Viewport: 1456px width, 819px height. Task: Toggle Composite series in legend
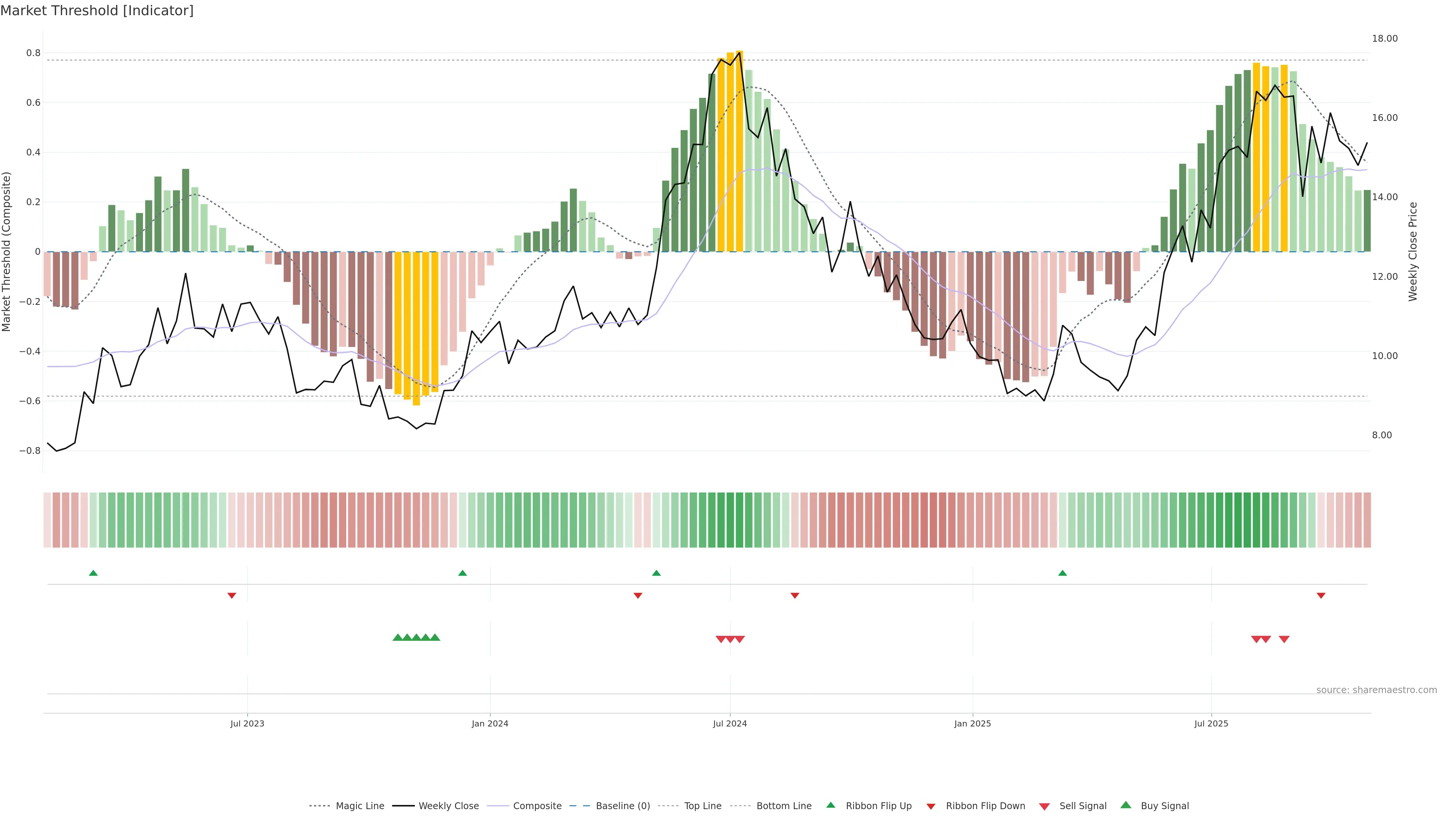(537, 806)
